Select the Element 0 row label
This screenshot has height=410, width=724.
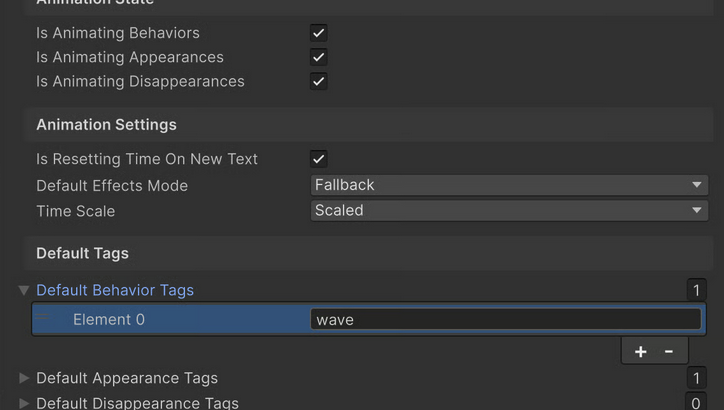pos(109,320)
